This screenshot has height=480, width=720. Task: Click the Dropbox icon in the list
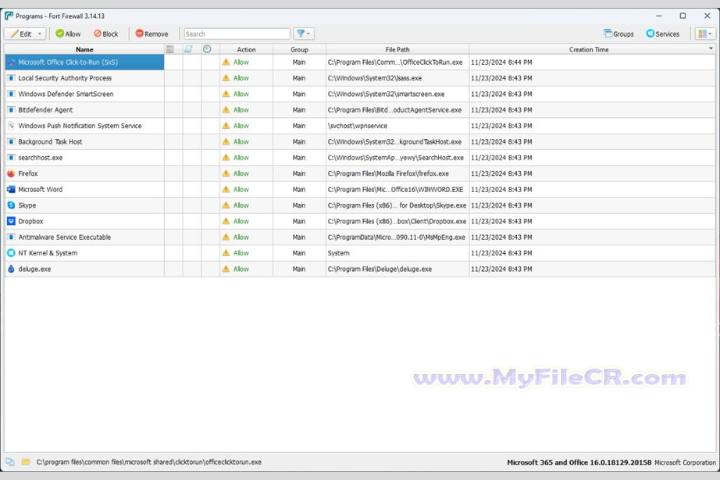pos(11,221)
